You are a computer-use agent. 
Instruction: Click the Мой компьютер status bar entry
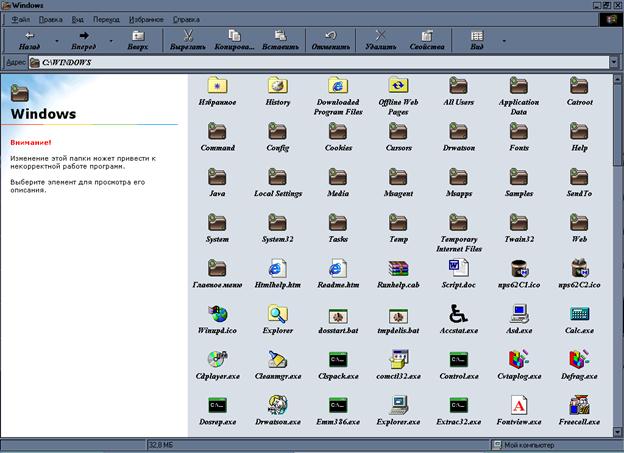[x=525, y=445]
